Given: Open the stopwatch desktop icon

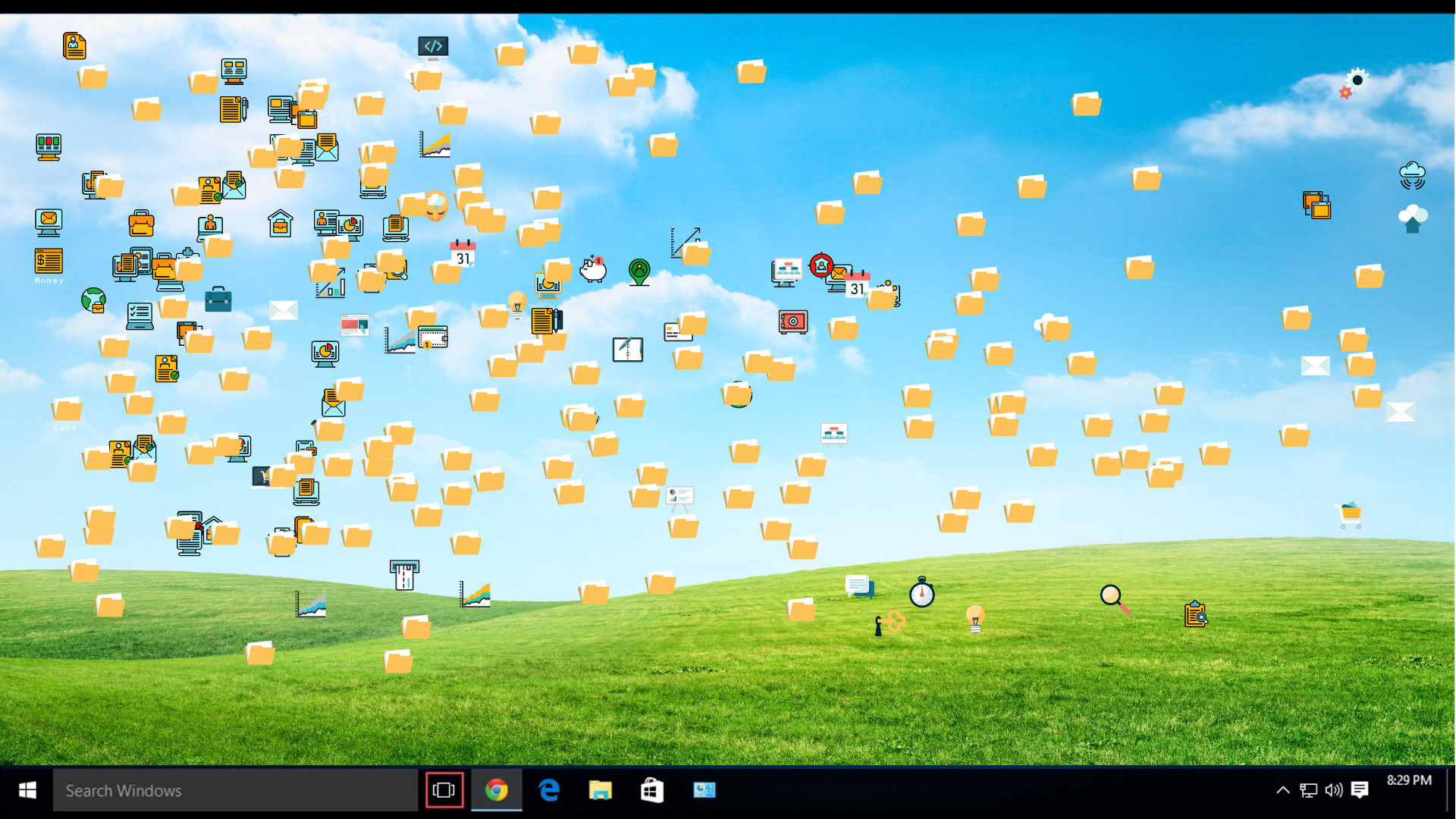Looking at the screenshot, I should 922,592.
